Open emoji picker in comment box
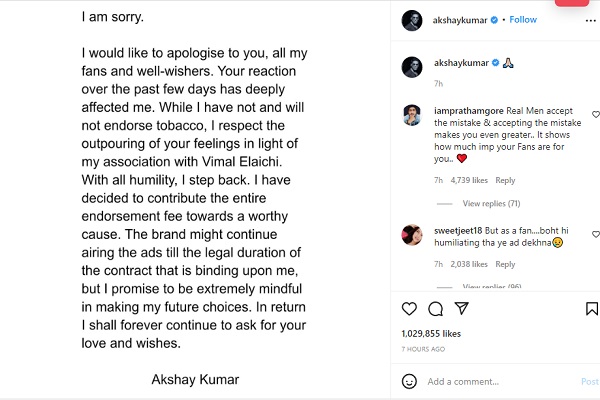Image resolution: width=600 pixels, height=400 pixels. pos(410,381)
